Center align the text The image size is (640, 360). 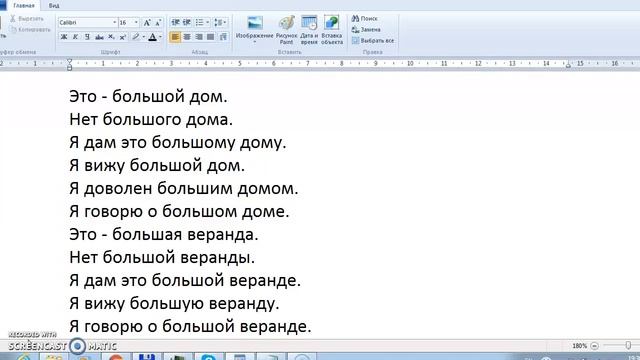click(187, 37)
